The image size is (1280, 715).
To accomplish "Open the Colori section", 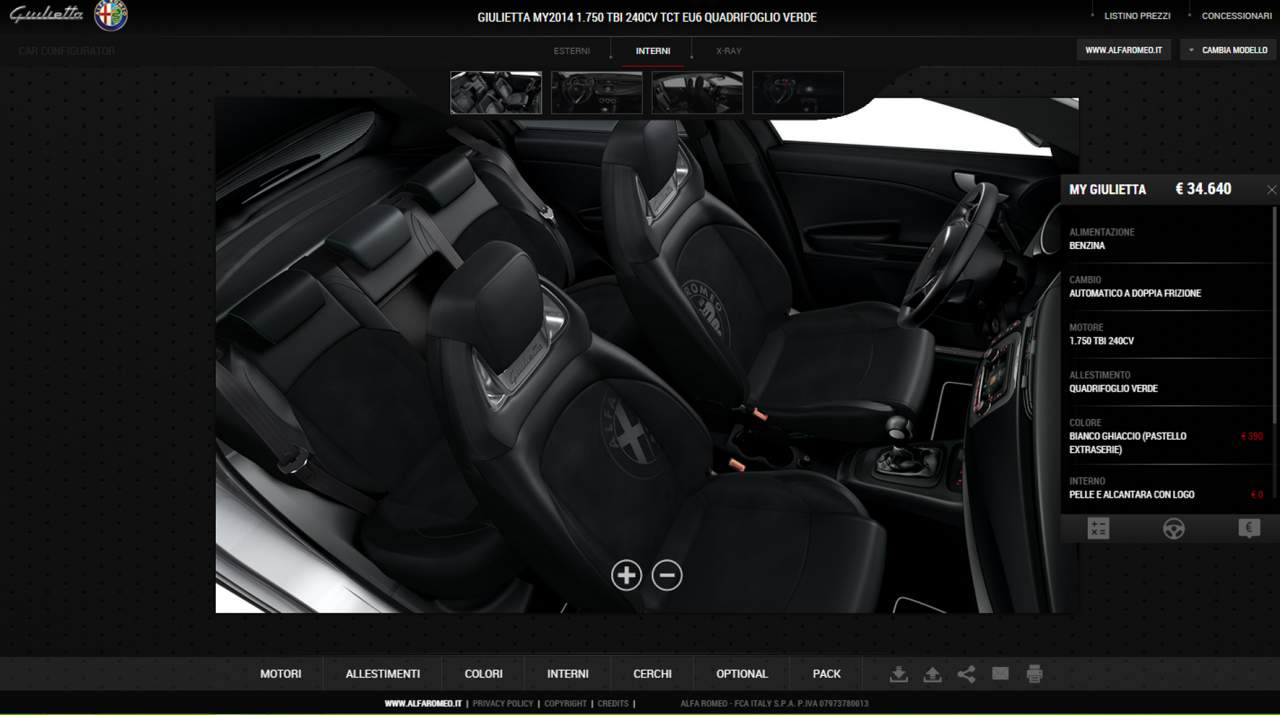I will point(484,674).
